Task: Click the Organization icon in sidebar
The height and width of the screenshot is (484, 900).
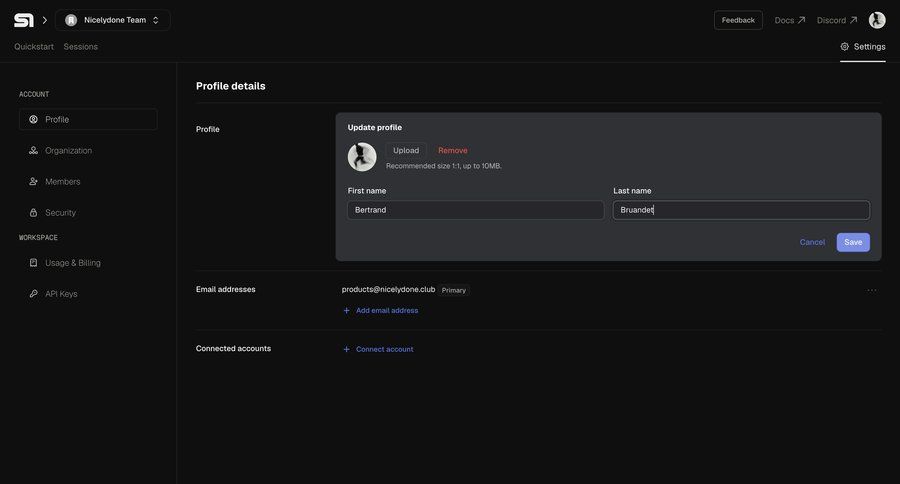Action: 33,150
